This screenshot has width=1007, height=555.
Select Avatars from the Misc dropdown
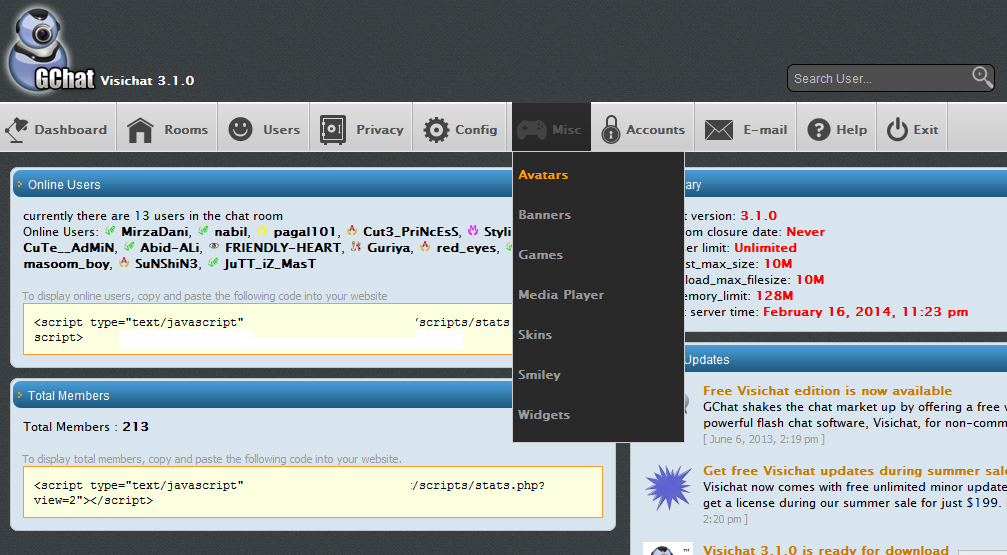coord(543,175)
